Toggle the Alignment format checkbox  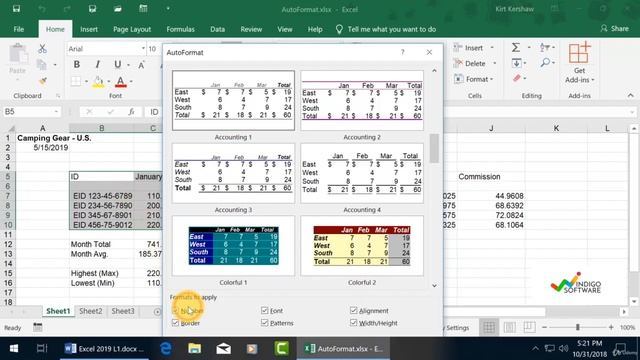pyautogui.click(x=353, y=311)
